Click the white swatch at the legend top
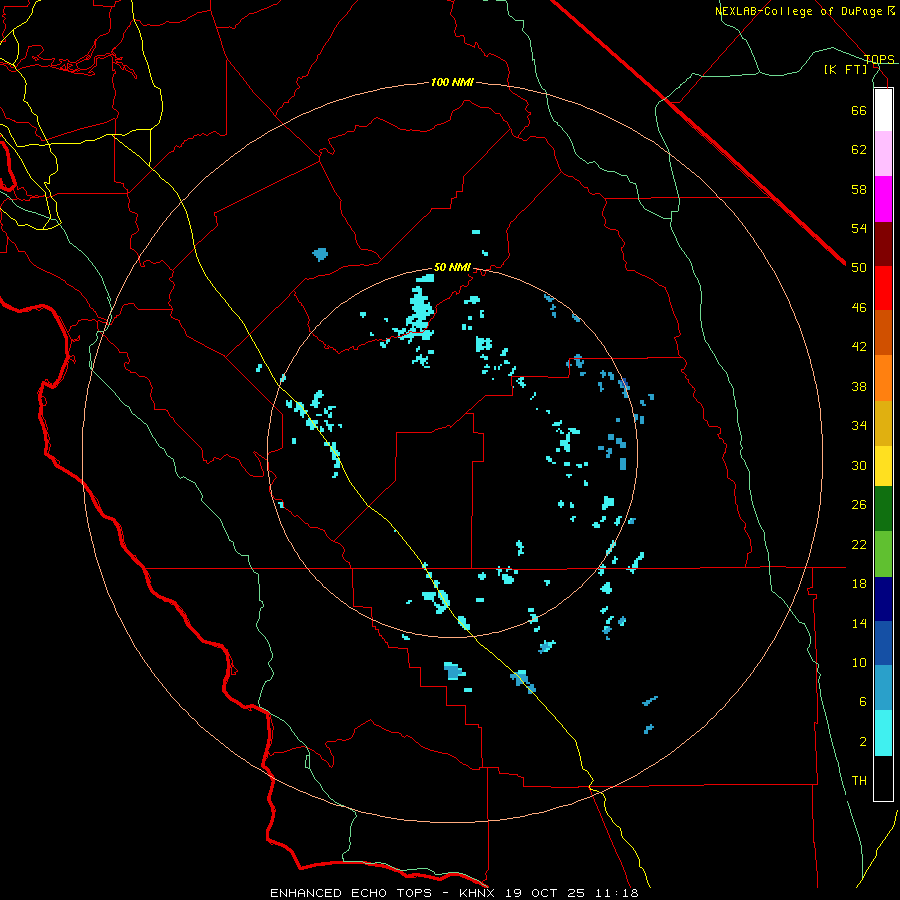This screenshot has width=900, height=900. click(883, 110)
